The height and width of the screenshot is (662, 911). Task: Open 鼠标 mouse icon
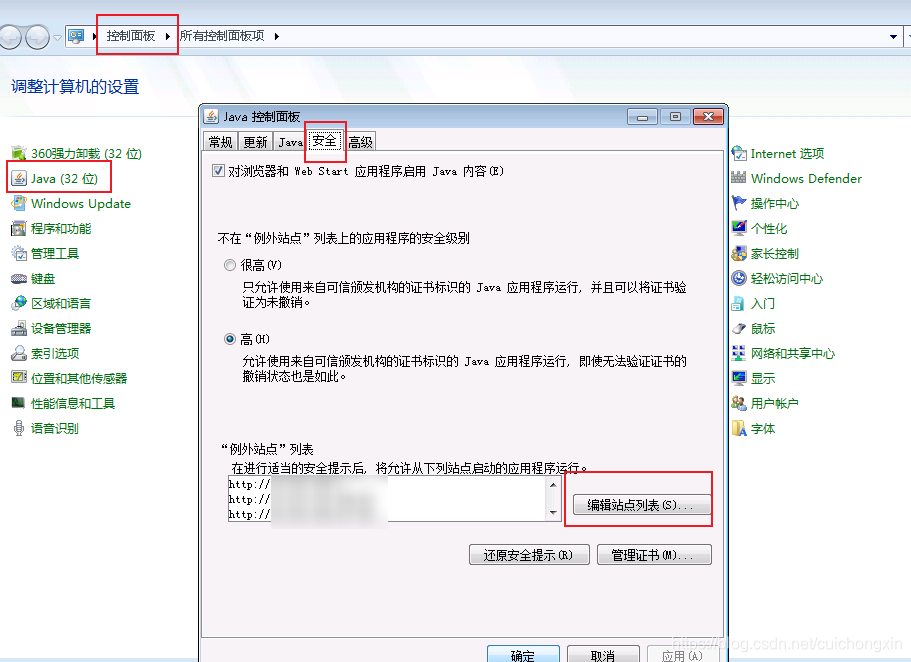pos(739,328)
